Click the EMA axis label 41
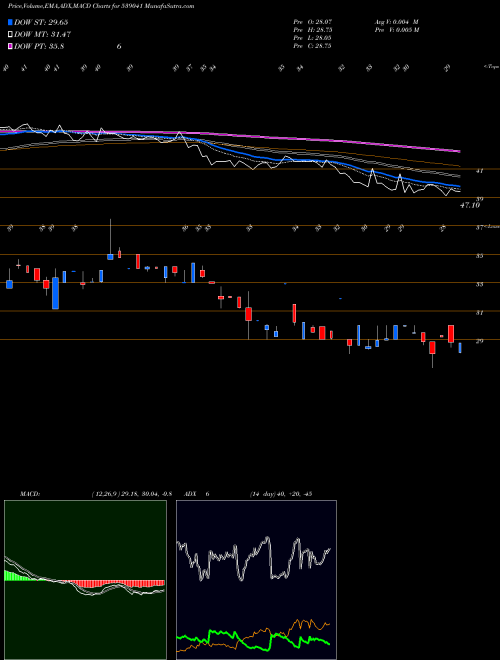500x660 pixels. (479, 171)
